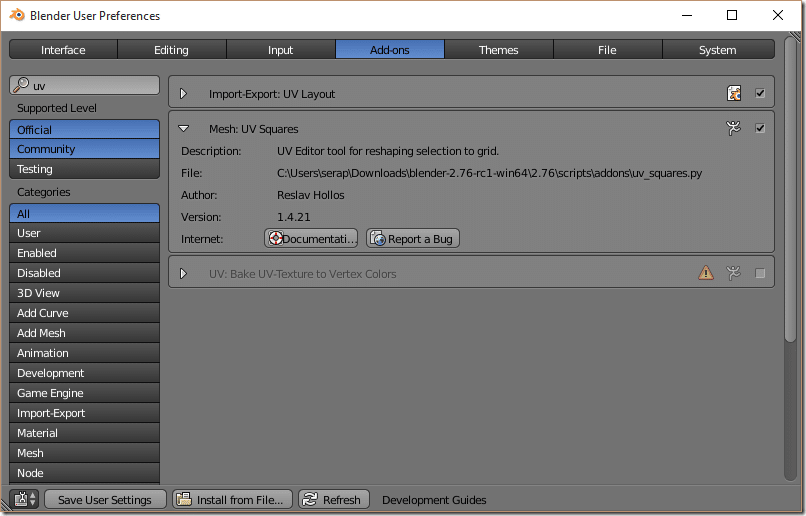Select the Import-Export category
The image size is (806, 516).
coord(84,413)
